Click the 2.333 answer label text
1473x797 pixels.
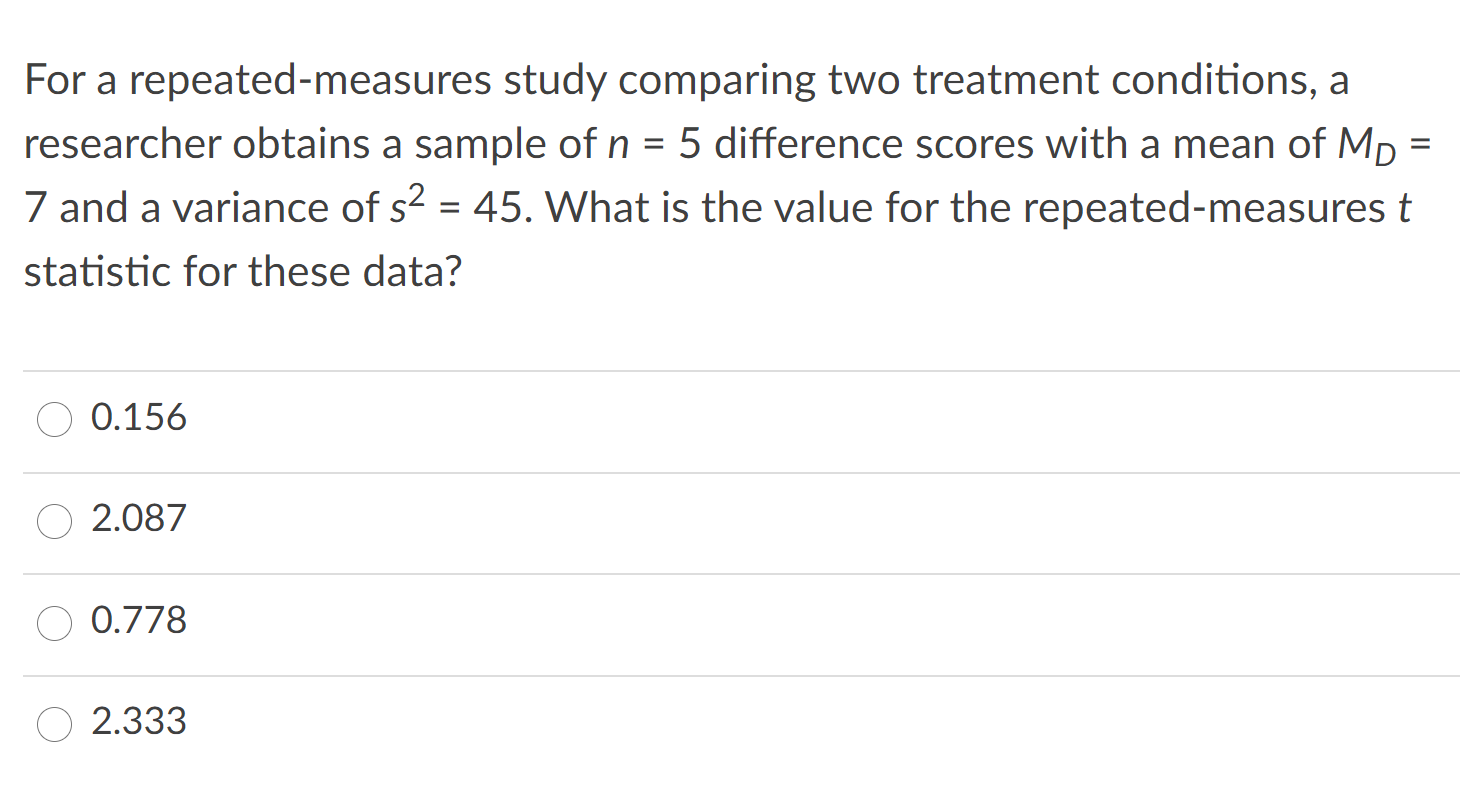138,722
